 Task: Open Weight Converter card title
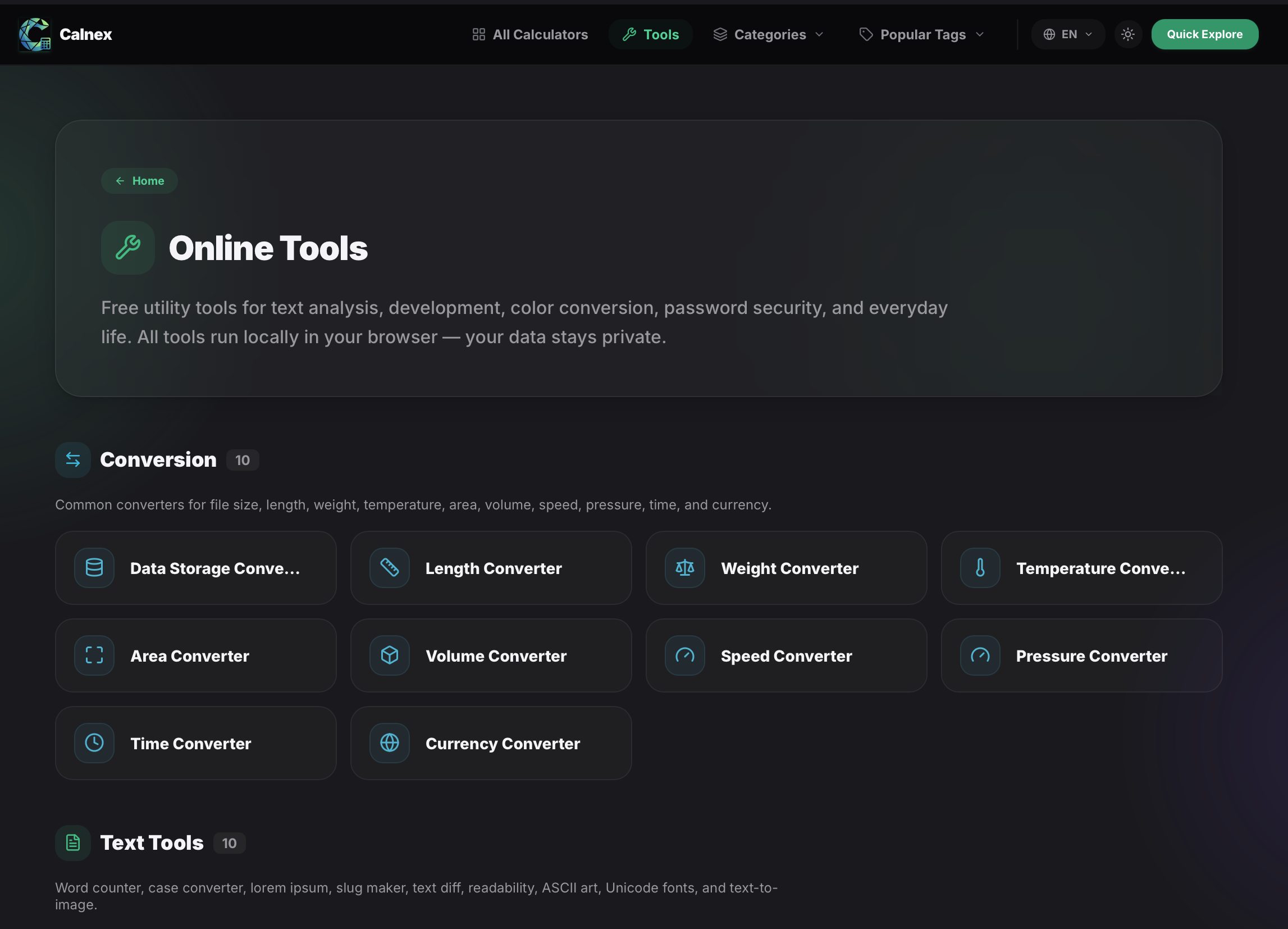tap(789, 568)
